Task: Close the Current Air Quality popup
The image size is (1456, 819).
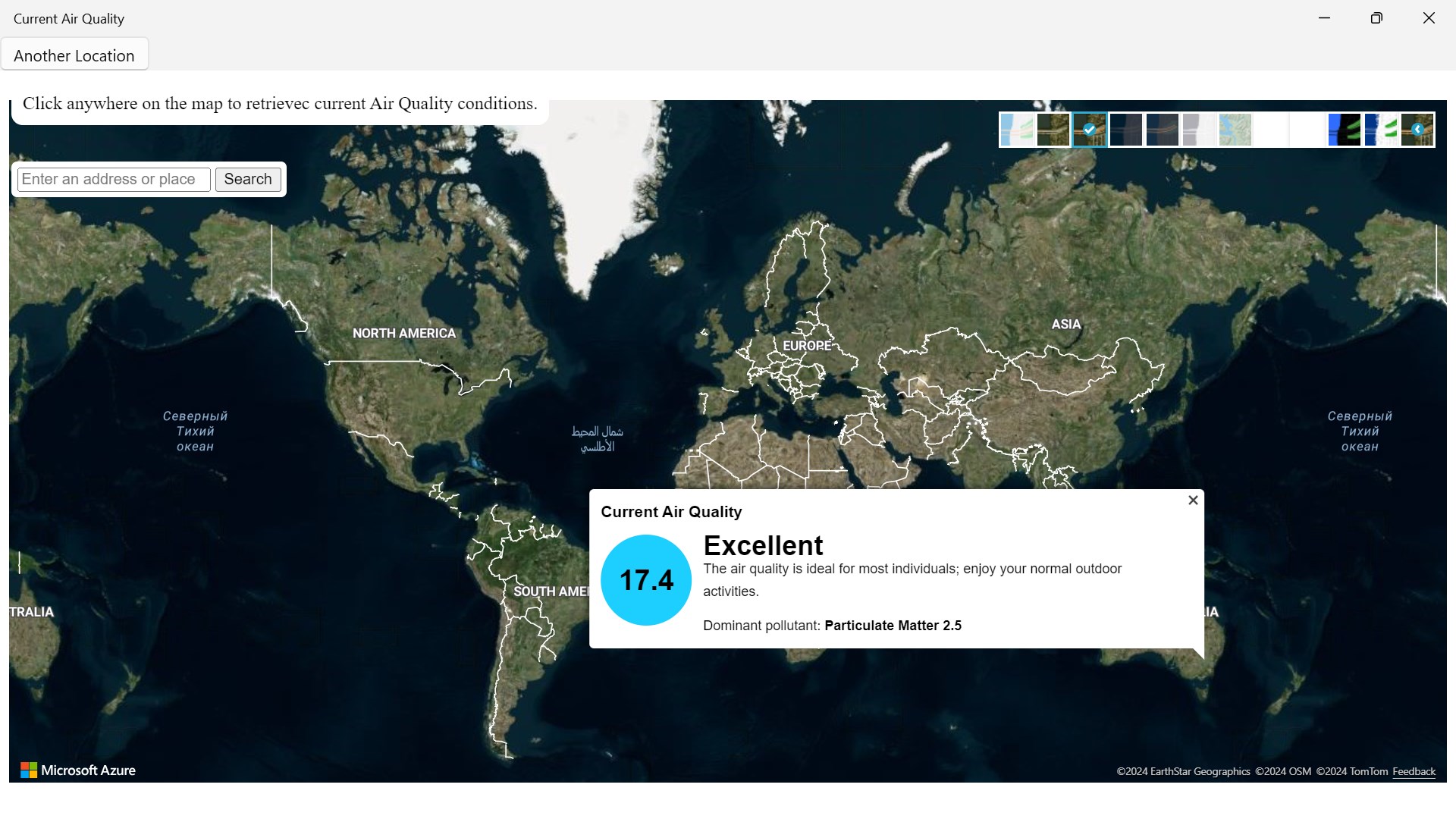Action: [x=1193, y=500]
